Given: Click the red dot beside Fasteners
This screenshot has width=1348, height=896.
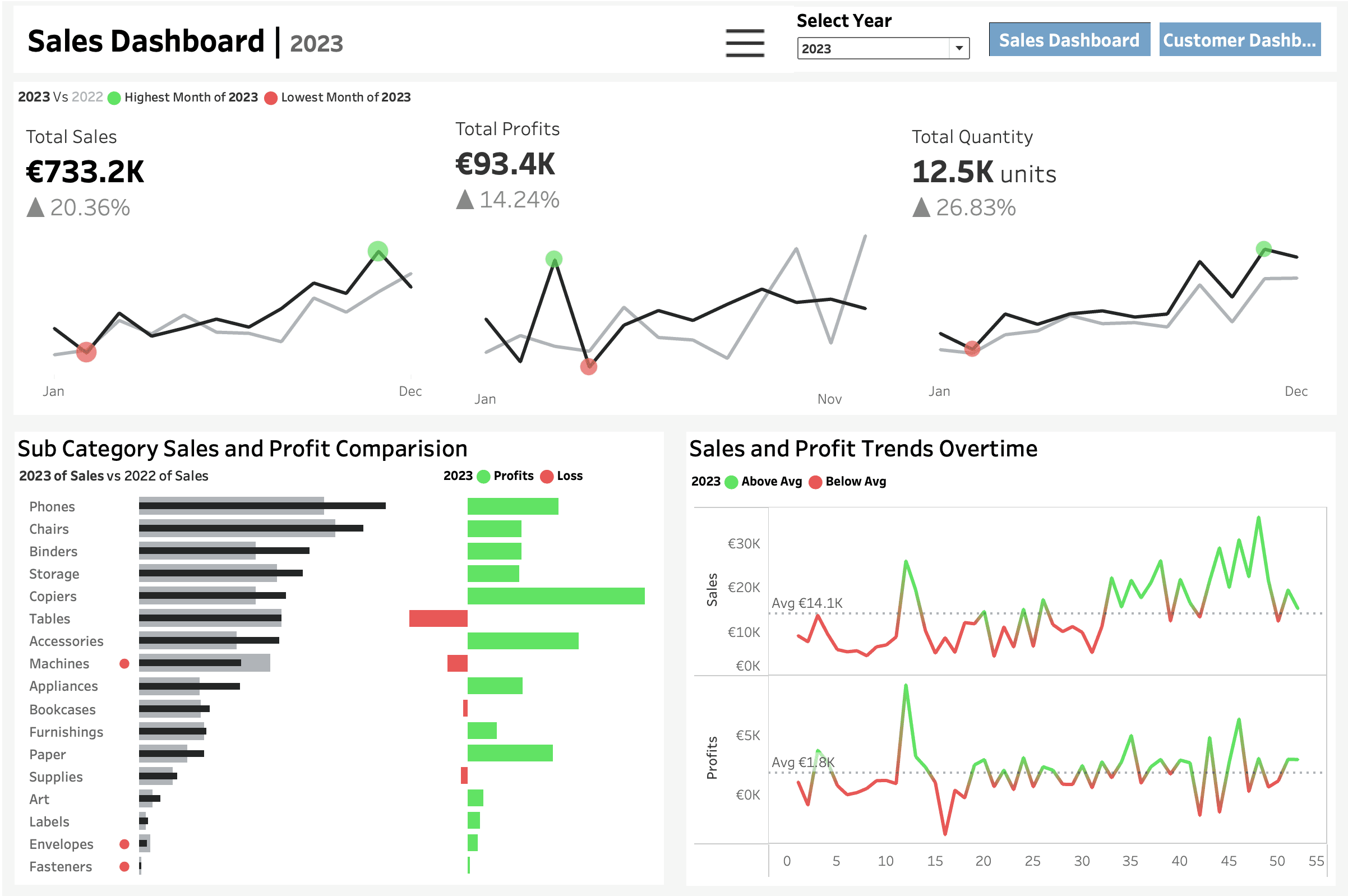Looking at the screenshot, I should [x=124, y=866].
